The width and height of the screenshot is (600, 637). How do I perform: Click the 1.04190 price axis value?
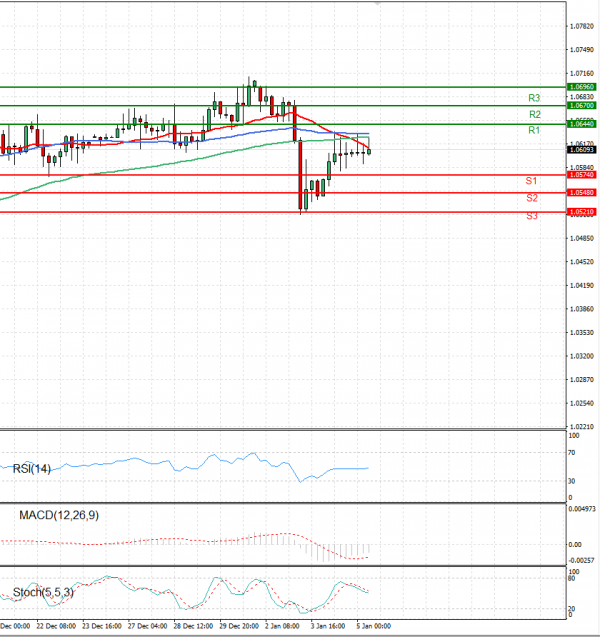coord(582,286)
